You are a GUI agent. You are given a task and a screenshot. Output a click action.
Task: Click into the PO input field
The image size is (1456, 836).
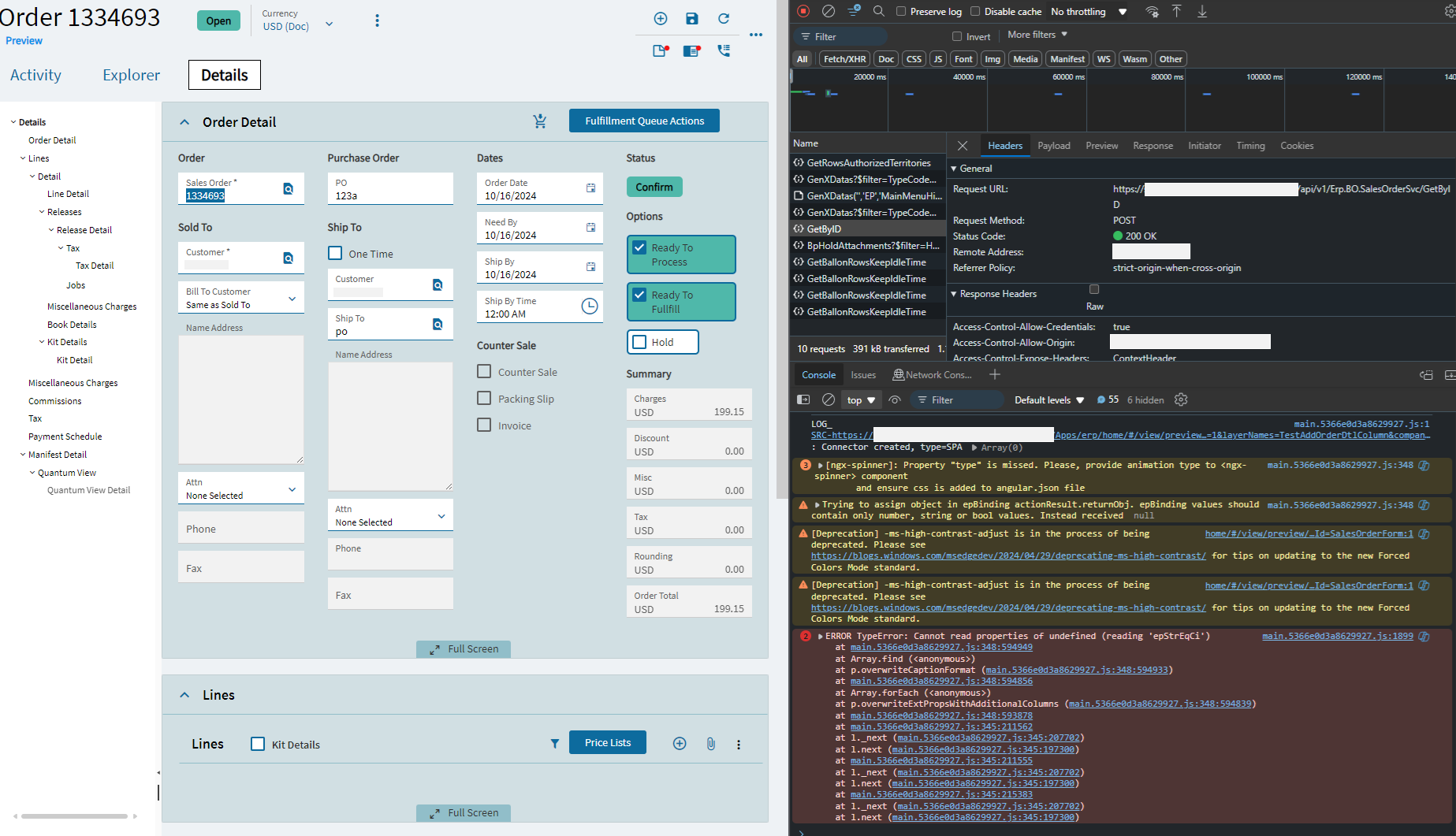point(390,189)
